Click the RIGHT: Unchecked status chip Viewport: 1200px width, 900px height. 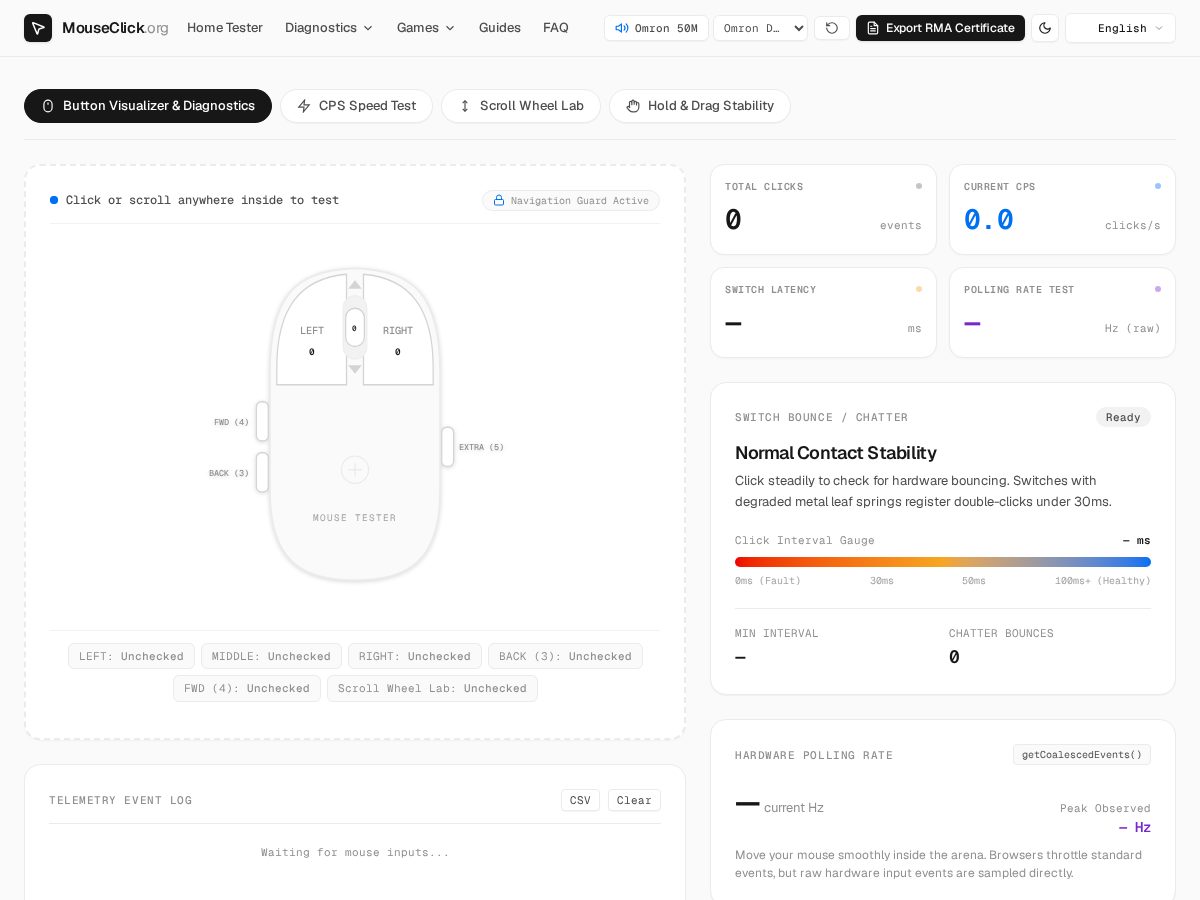tap(415, 656)
